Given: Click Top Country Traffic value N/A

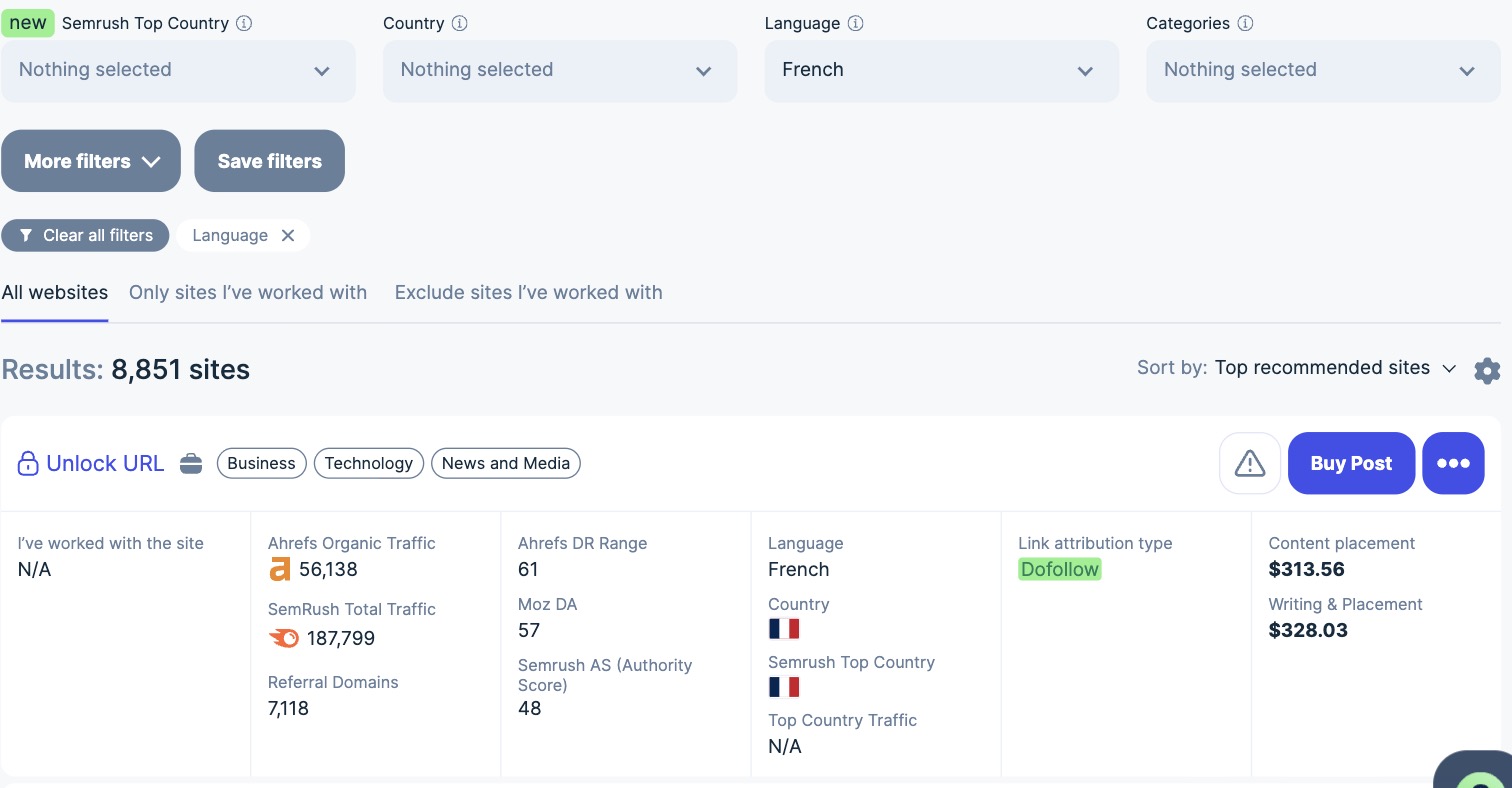Looking at the screenshot, I should coord(785,747).
